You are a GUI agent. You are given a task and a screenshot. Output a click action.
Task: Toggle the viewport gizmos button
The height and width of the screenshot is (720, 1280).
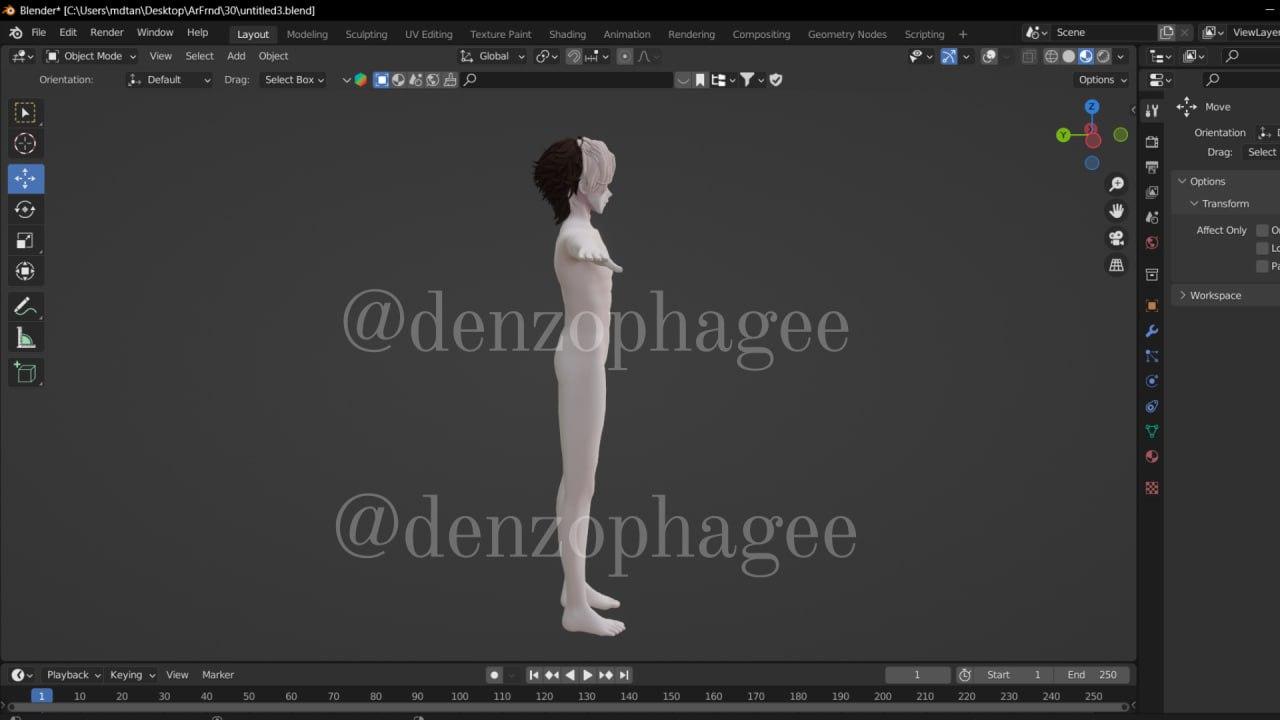pos(948,56)
